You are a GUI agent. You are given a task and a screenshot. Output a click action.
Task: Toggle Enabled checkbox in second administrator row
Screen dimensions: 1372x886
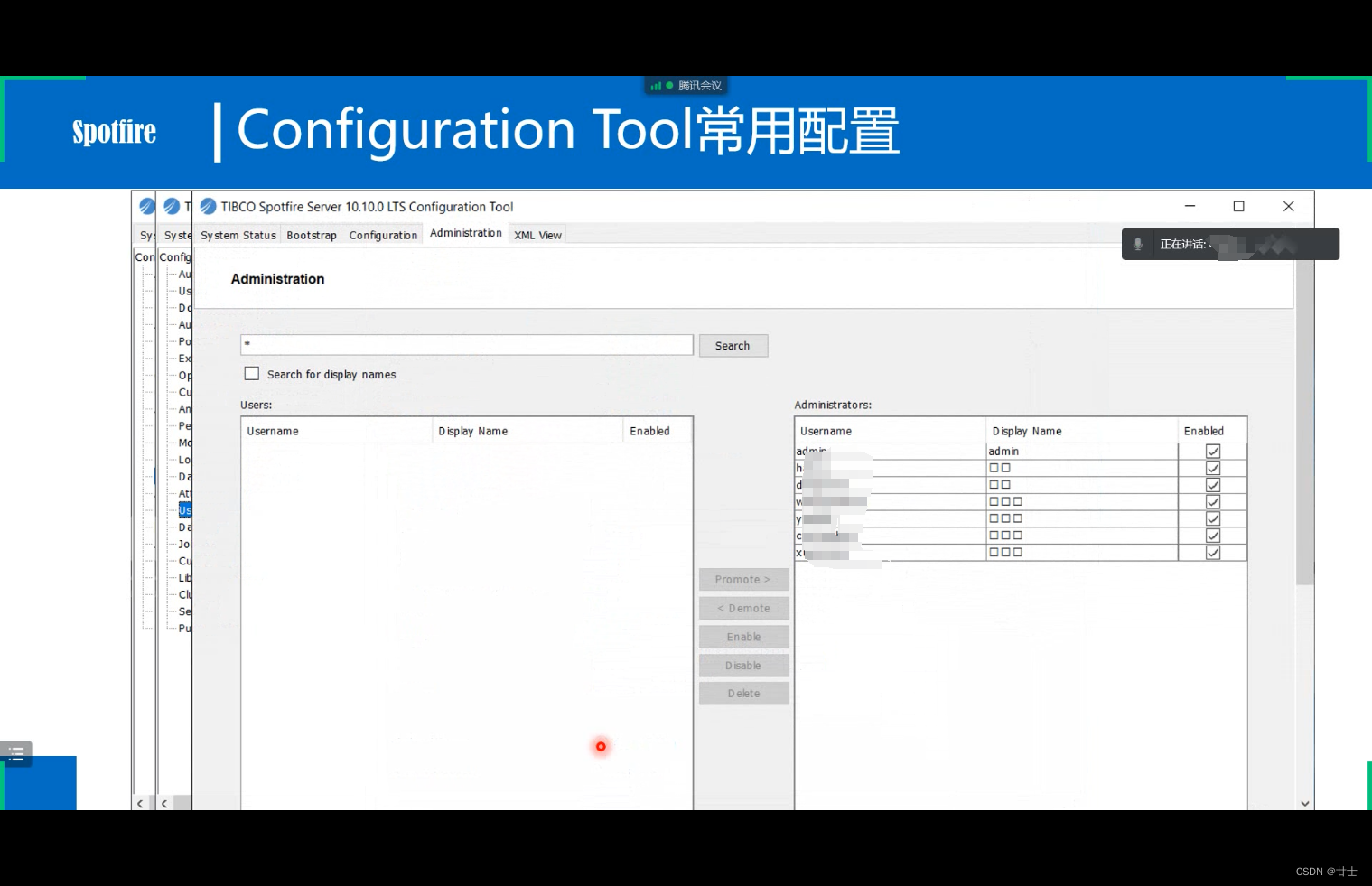click(1213, 468)
